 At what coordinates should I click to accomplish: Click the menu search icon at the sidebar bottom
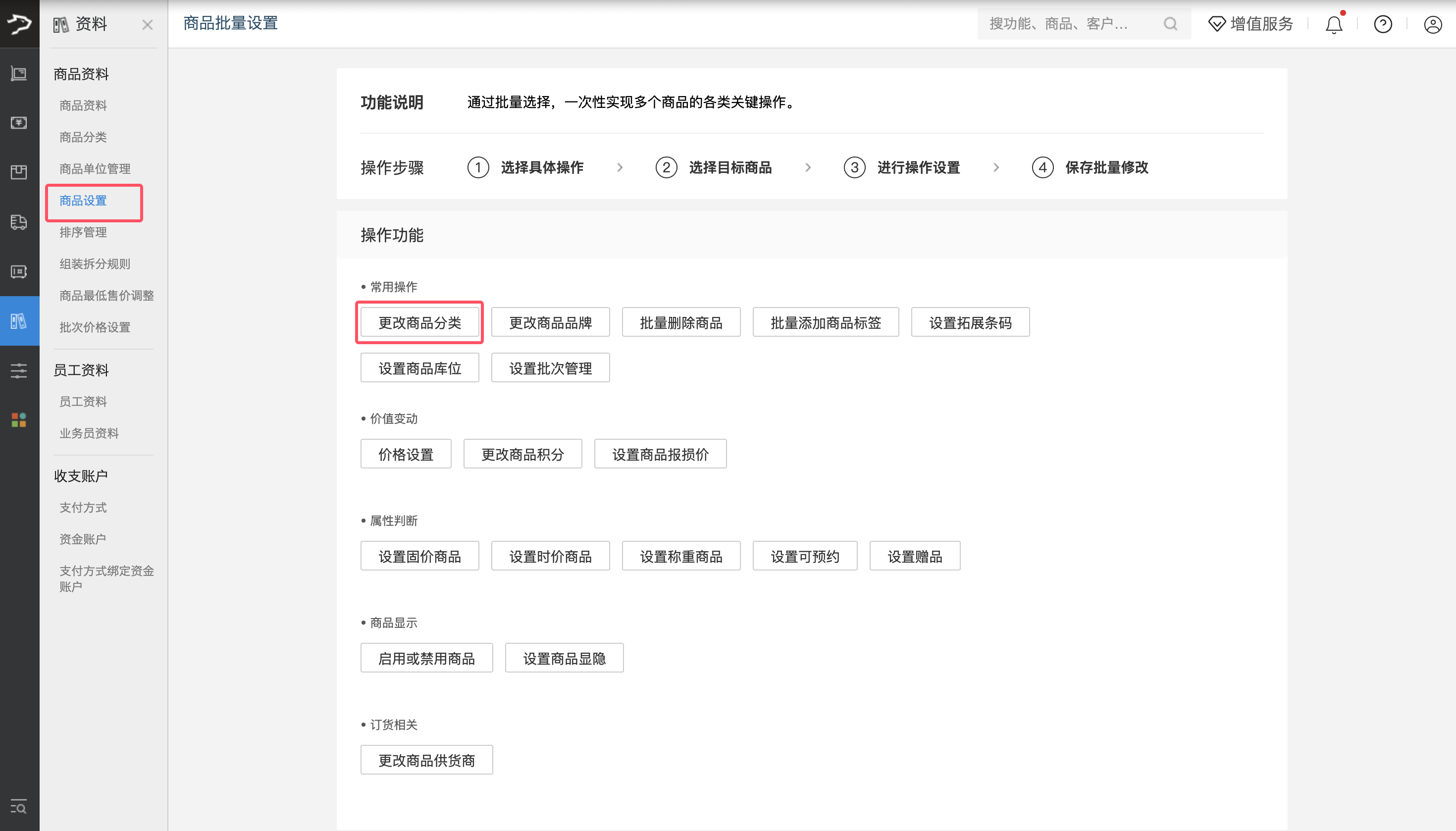[19, 807]
